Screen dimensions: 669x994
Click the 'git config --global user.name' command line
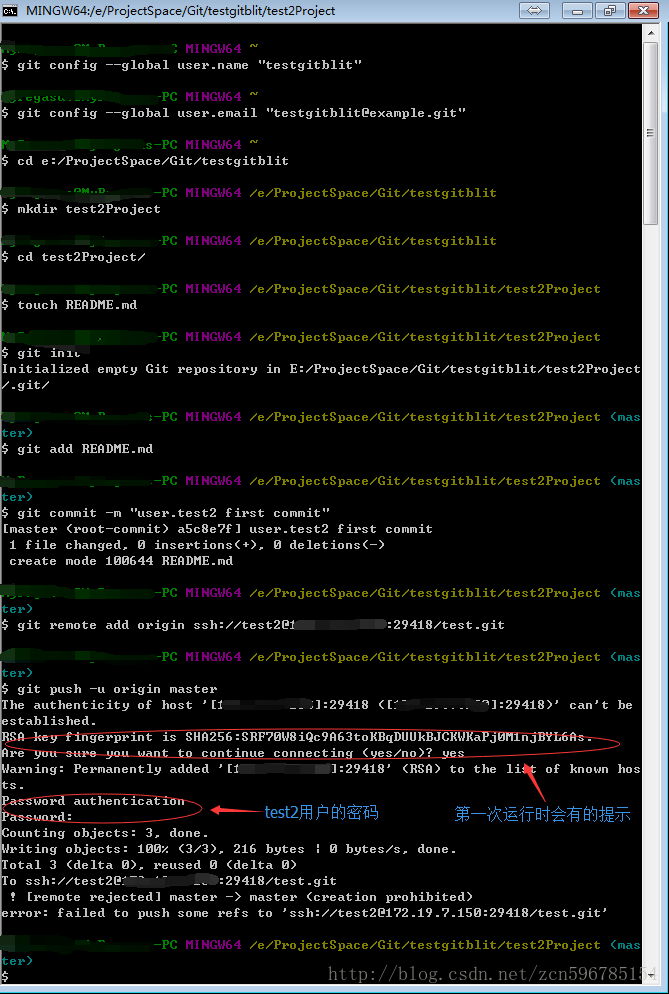coord(181,65)
